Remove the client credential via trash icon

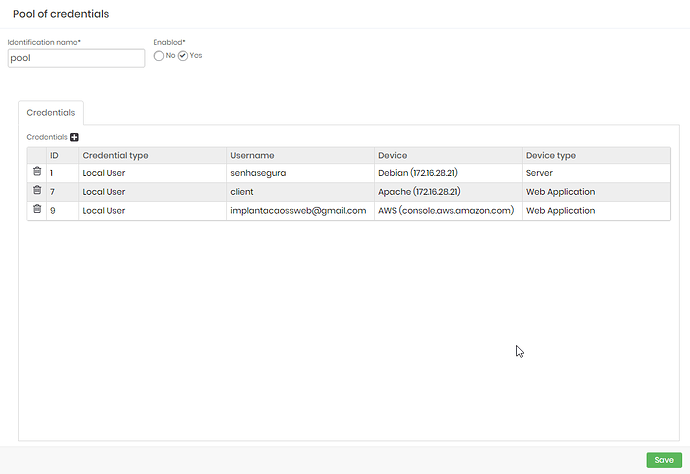pyautogui.click(x=37, y=191)
